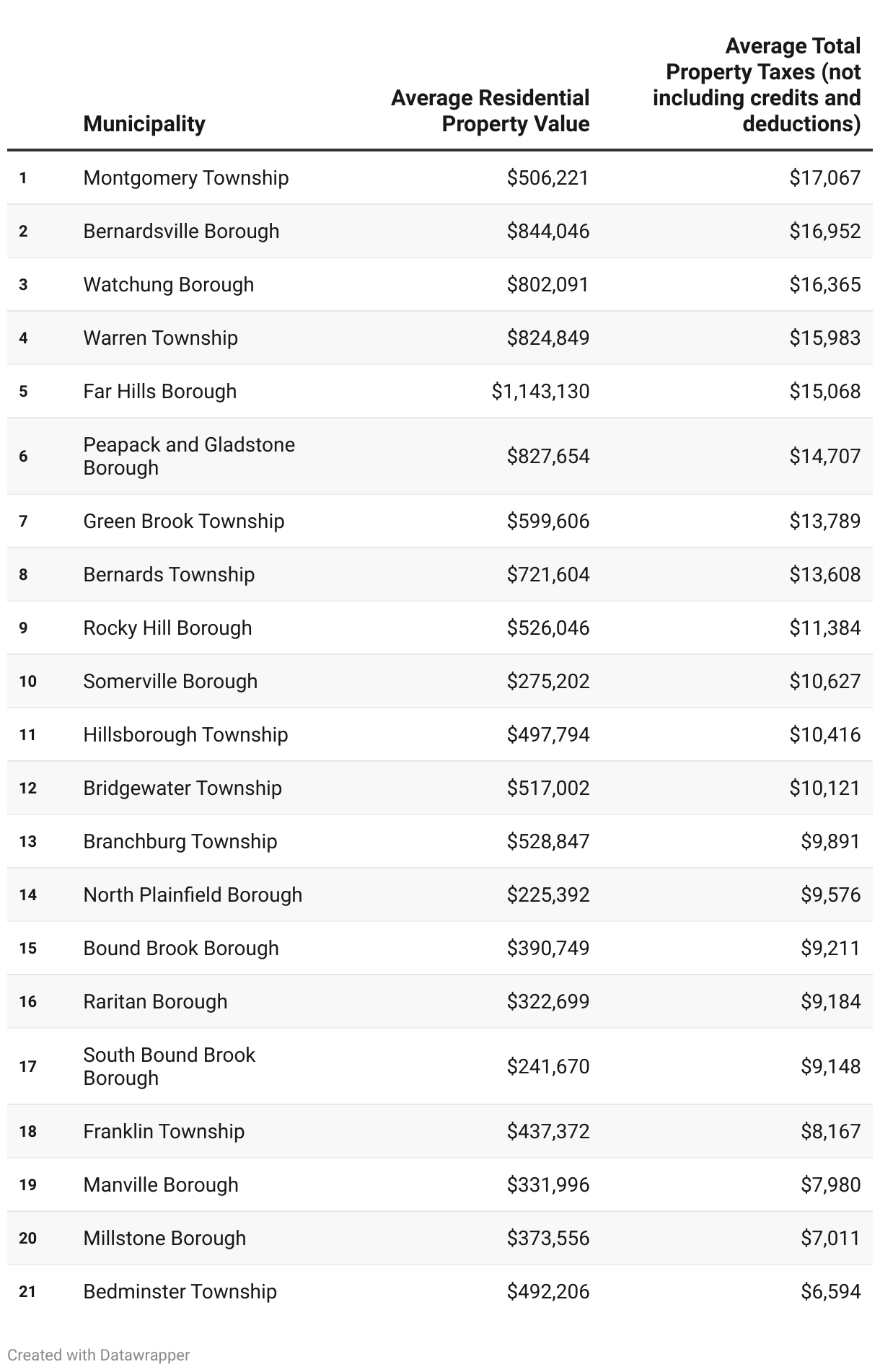880x1372 pixels.
Task: Click Green Brook Township property value
Action: [x=547, y=522]
